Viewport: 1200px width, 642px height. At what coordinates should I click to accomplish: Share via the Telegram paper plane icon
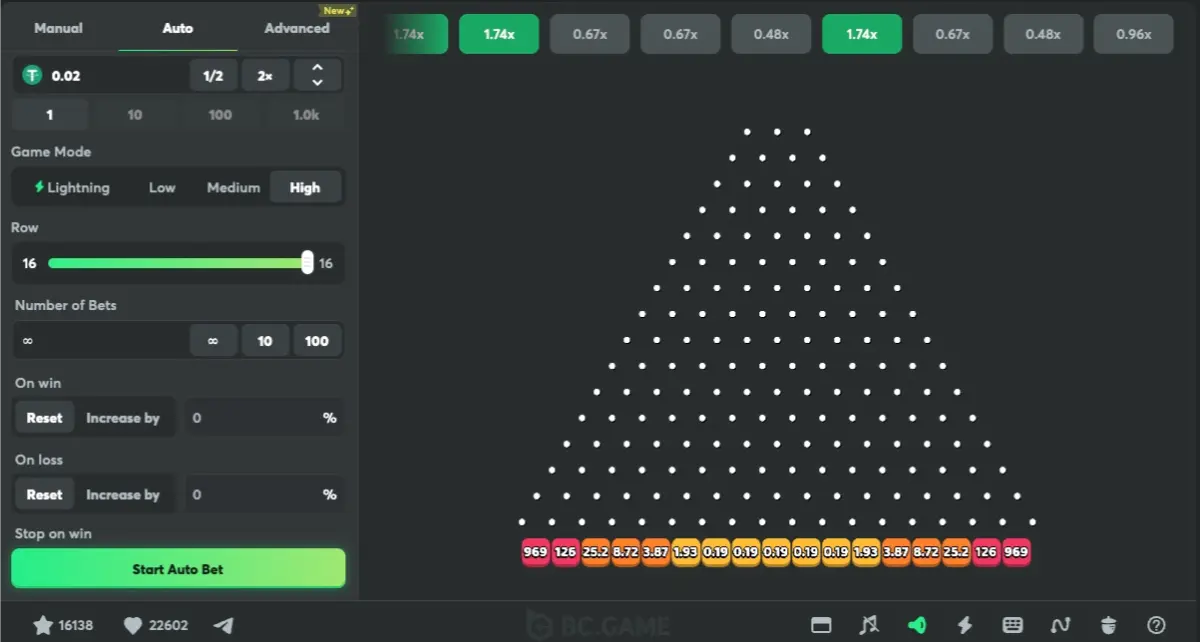pos(224,626)
